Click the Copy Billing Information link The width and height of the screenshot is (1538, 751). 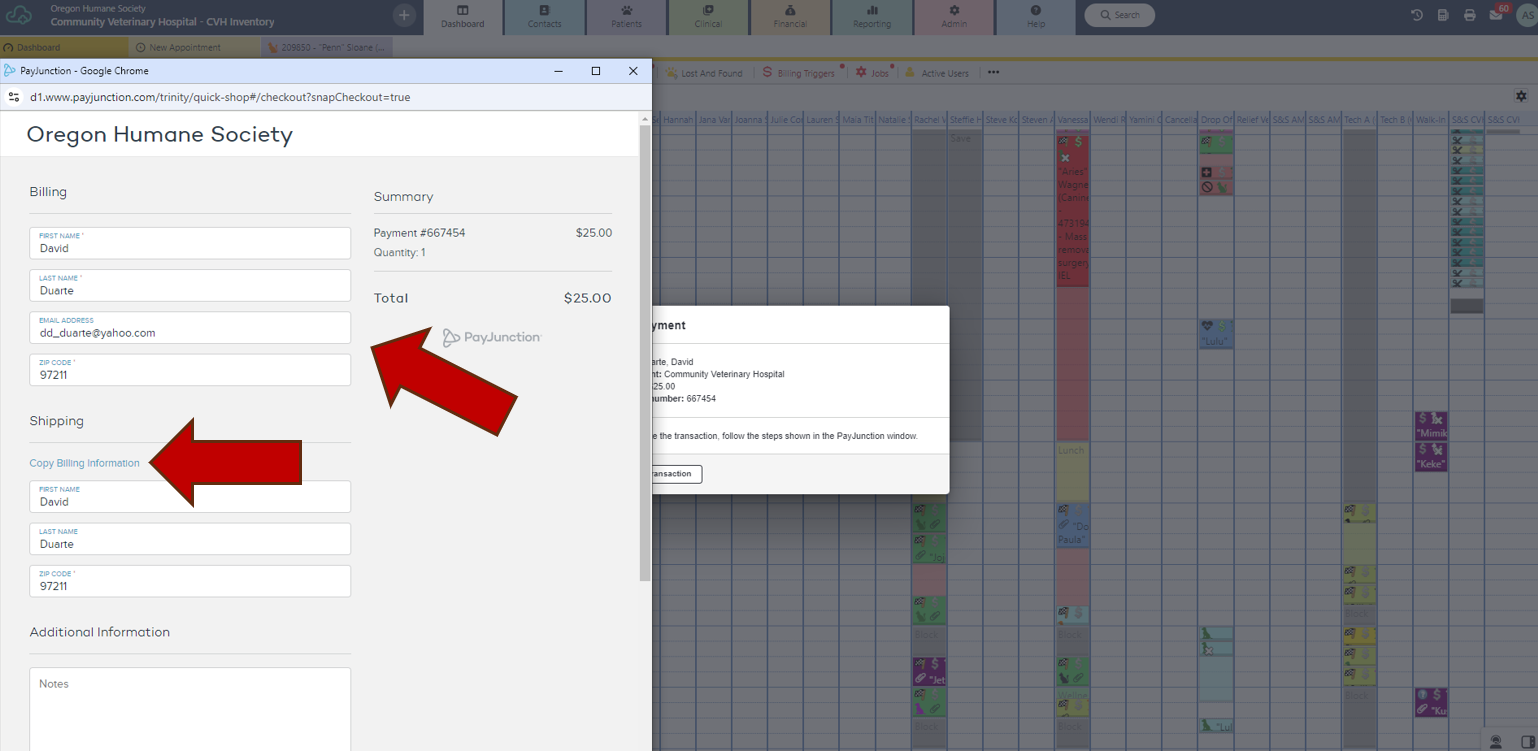[85, 463]
